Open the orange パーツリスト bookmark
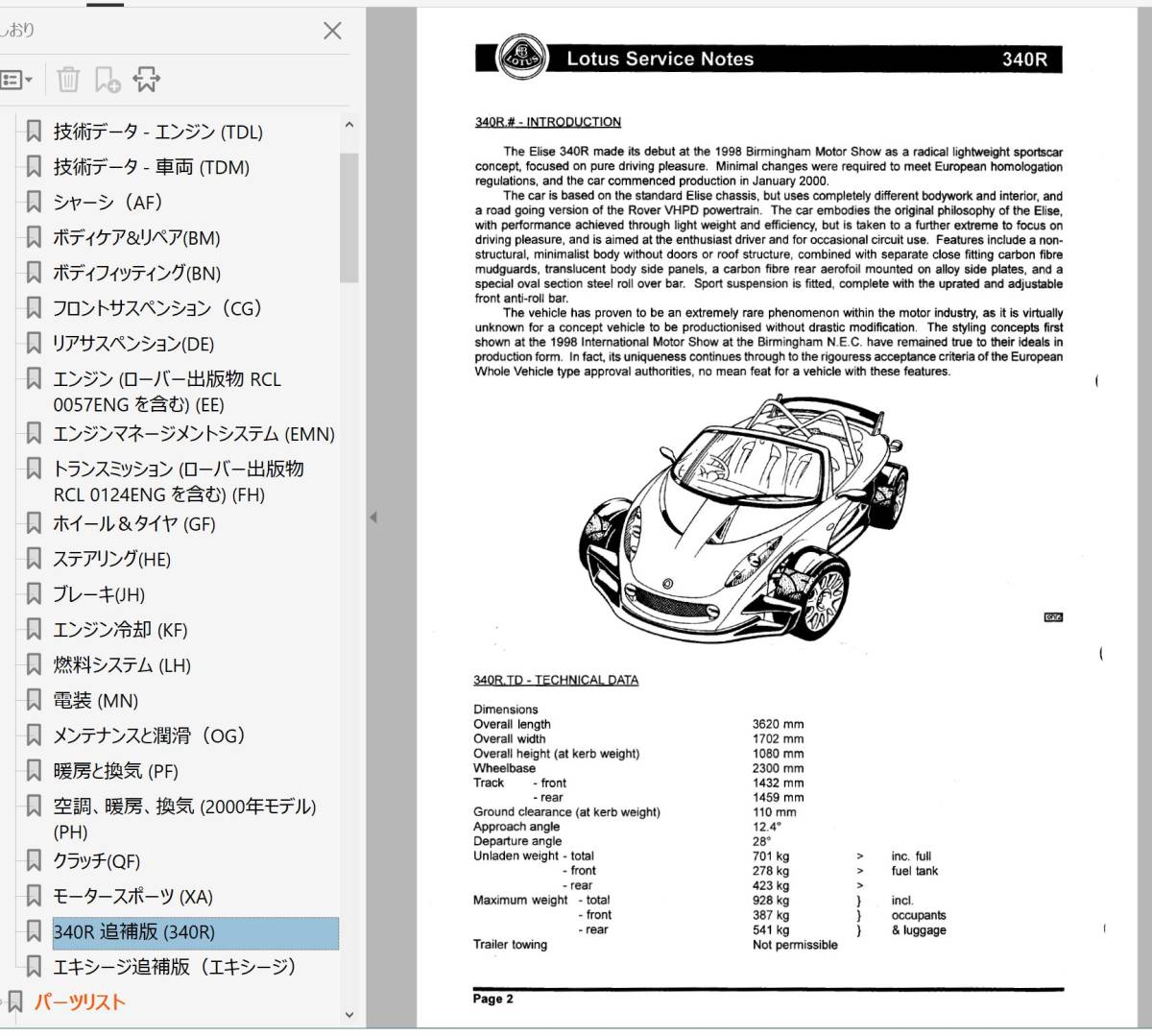The image size is (1152, 1036). [80, 1002]
